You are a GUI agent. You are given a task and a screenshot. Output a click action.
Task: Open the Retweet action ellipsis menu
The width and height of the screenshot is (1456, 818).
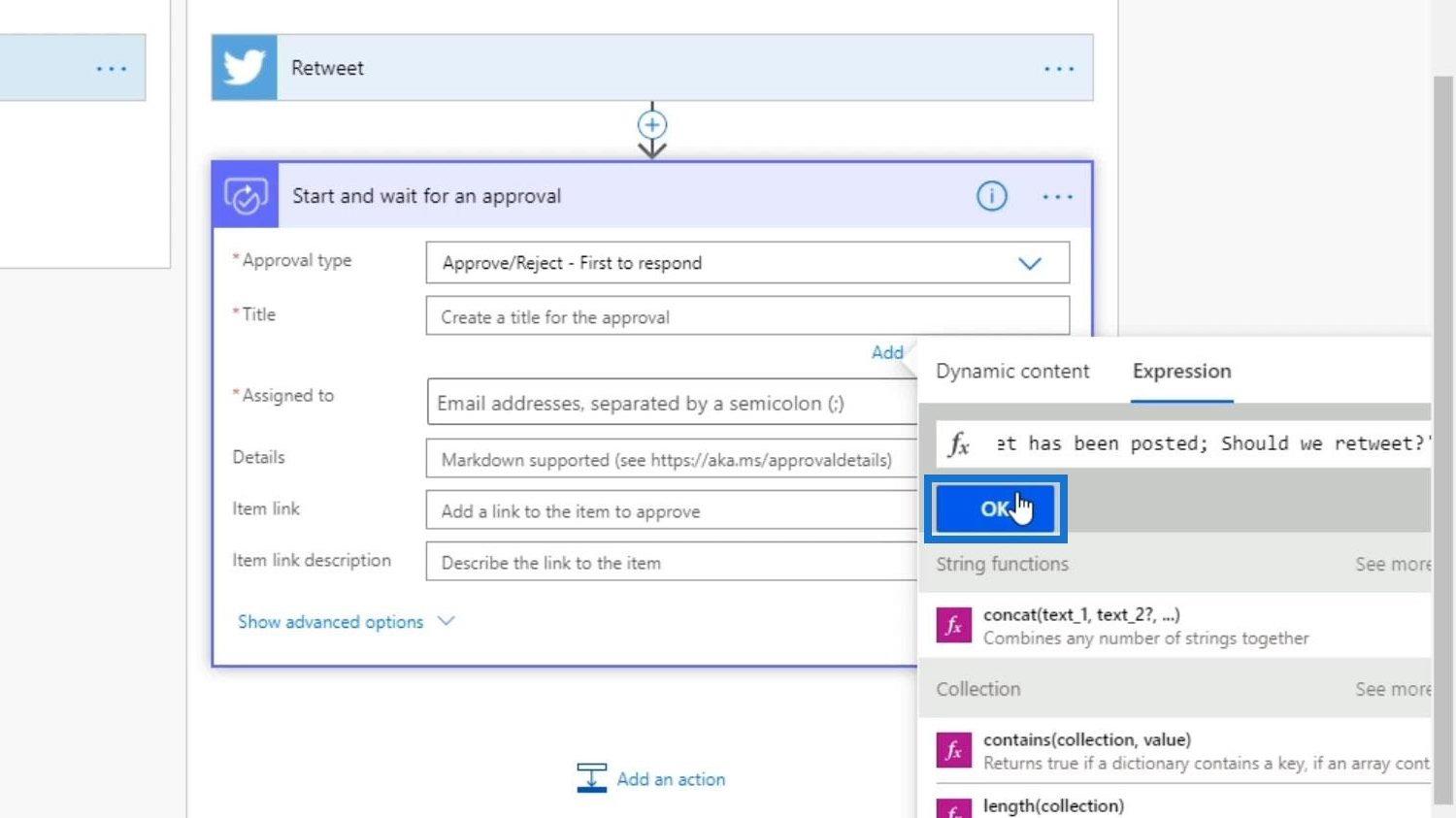coord(1058,69)
